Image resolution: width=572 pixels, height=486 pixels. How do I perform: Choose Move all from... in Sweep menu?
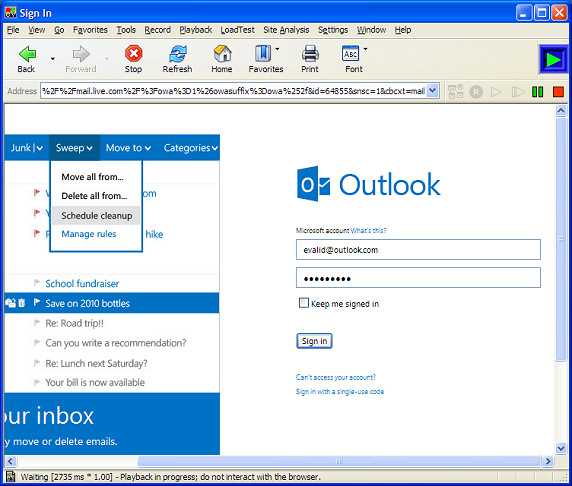click(93, 177)
